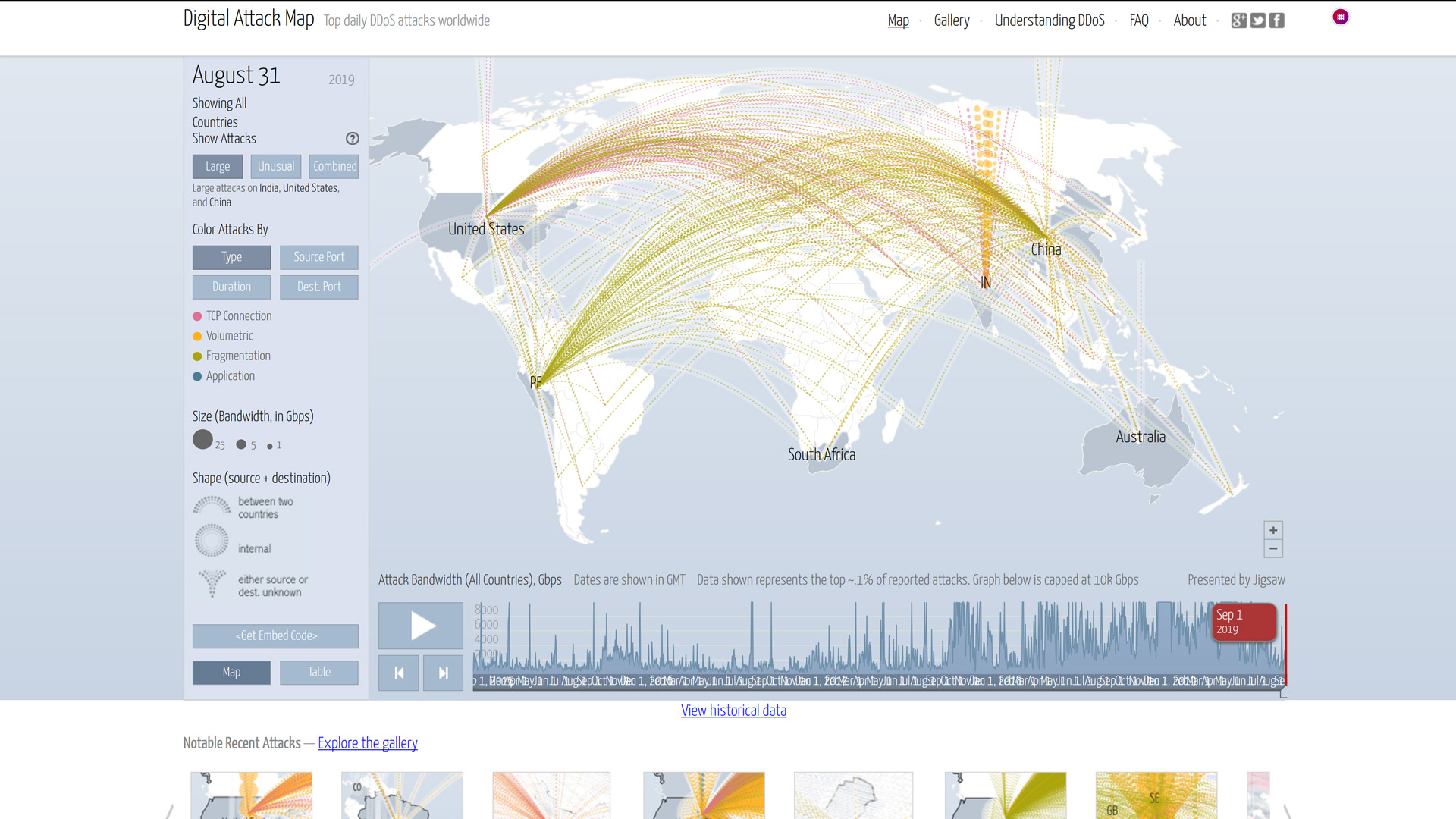Step forward to the next day
The height and width of the screenshot is (819, 1456).
click(444, 673)
